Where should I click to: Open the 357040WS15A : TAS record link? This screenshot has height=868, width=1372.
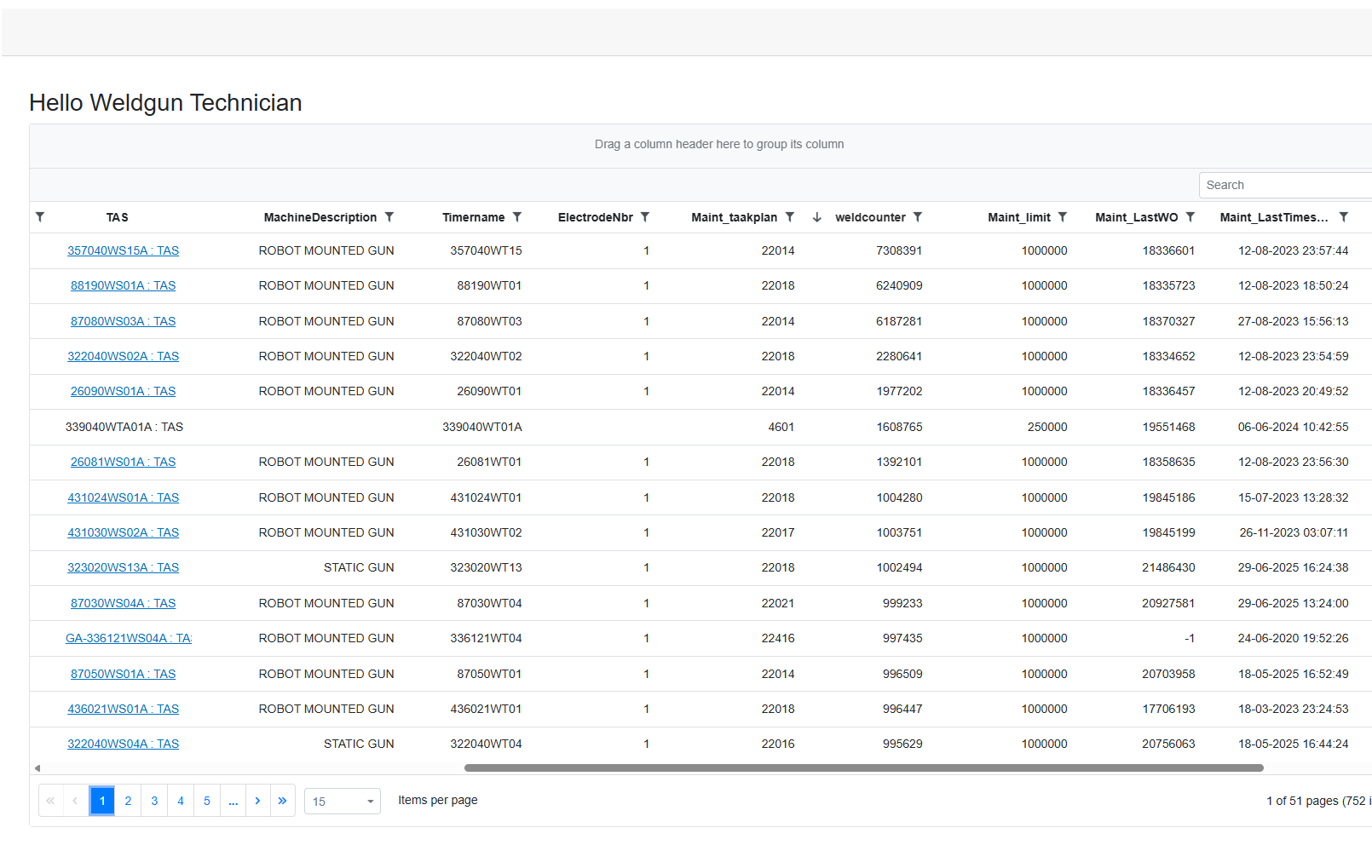(123, 250)
